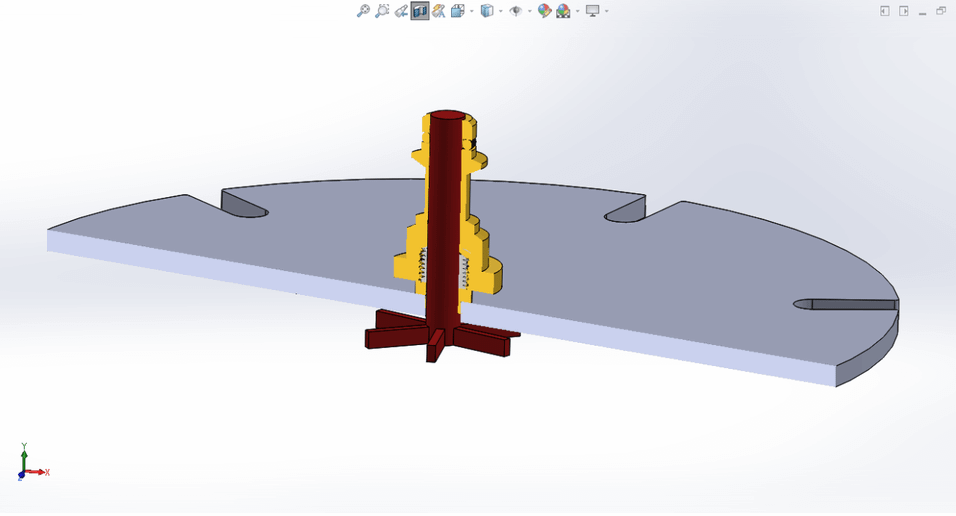Viewport: 956px width, 516px height.
Task: Minimize the document window
Action: (922, 13)
